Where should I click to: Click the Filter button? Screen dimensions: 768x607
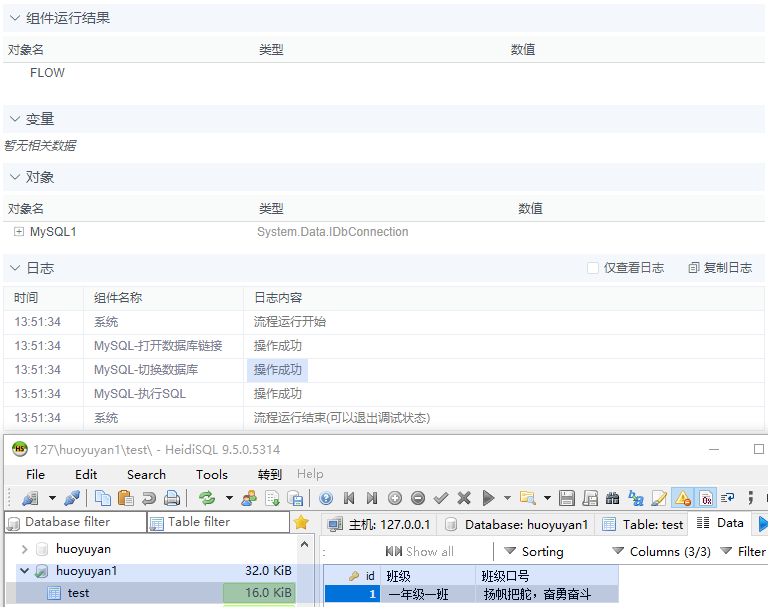tap(743, 552)
